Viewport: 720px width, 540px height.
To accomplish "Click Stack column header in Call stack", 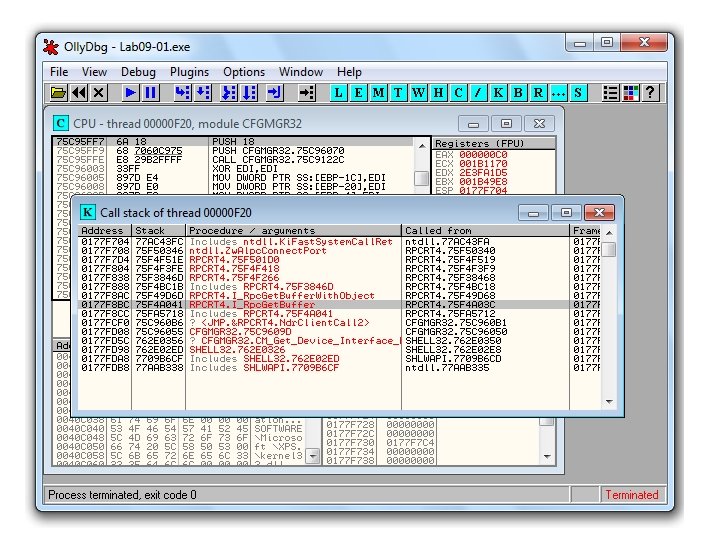I will [x=159, y=231].
